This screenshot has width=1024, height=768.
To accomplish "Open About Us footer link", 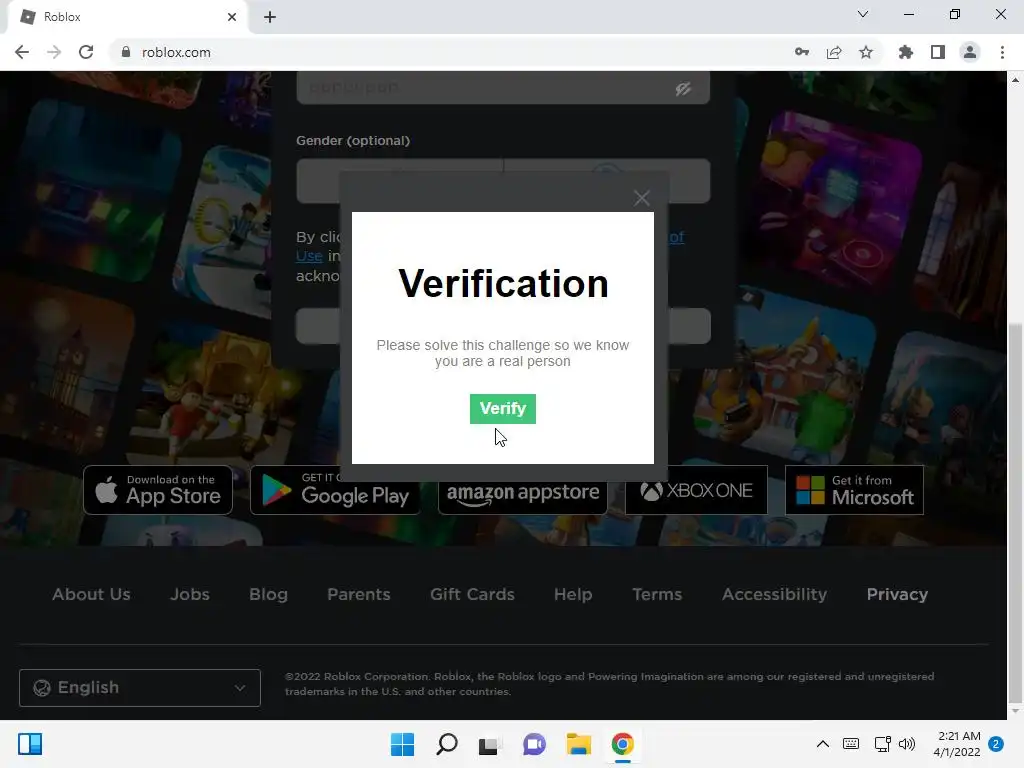I will point(91,594).
